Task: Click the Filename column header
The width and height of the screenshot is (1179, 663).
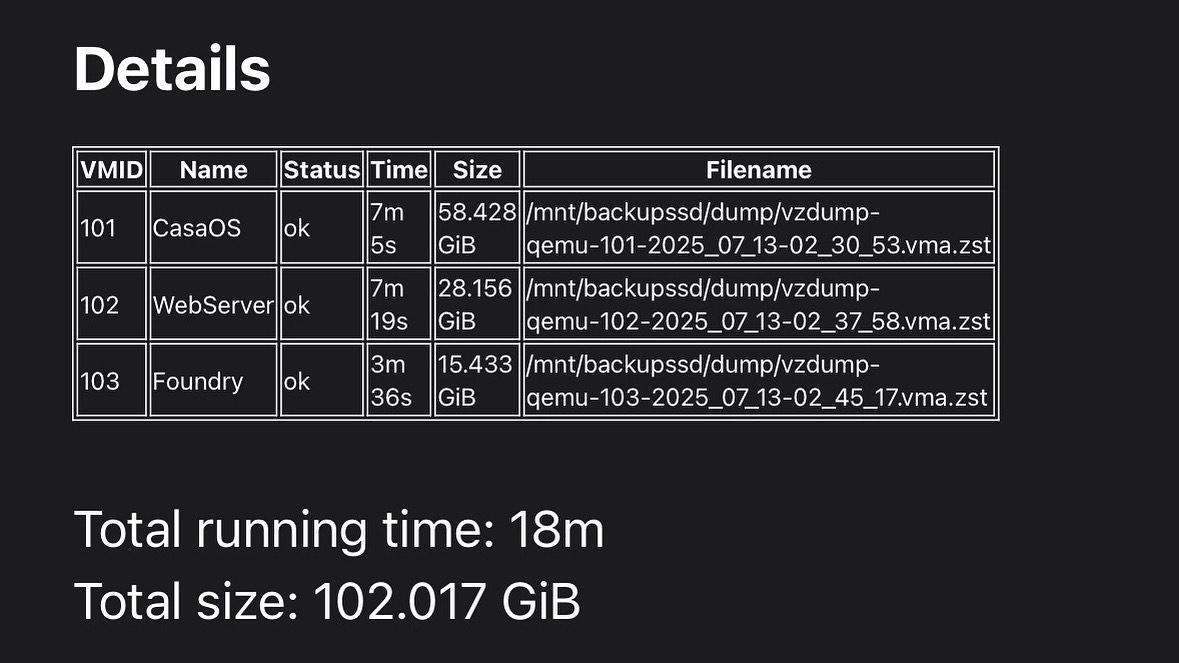Action: click(x=759, y=169)
